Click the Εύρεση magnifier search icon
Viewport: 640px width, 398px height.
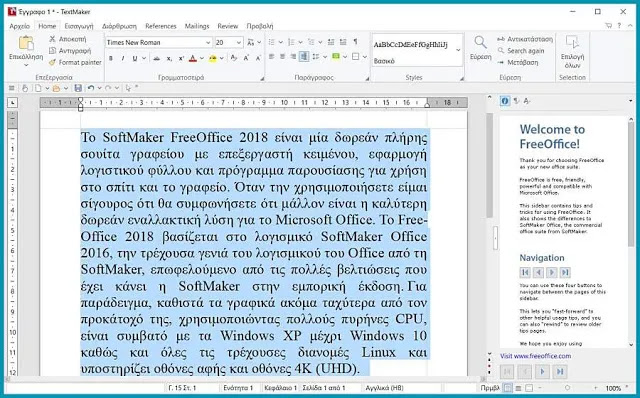point(480,42)
